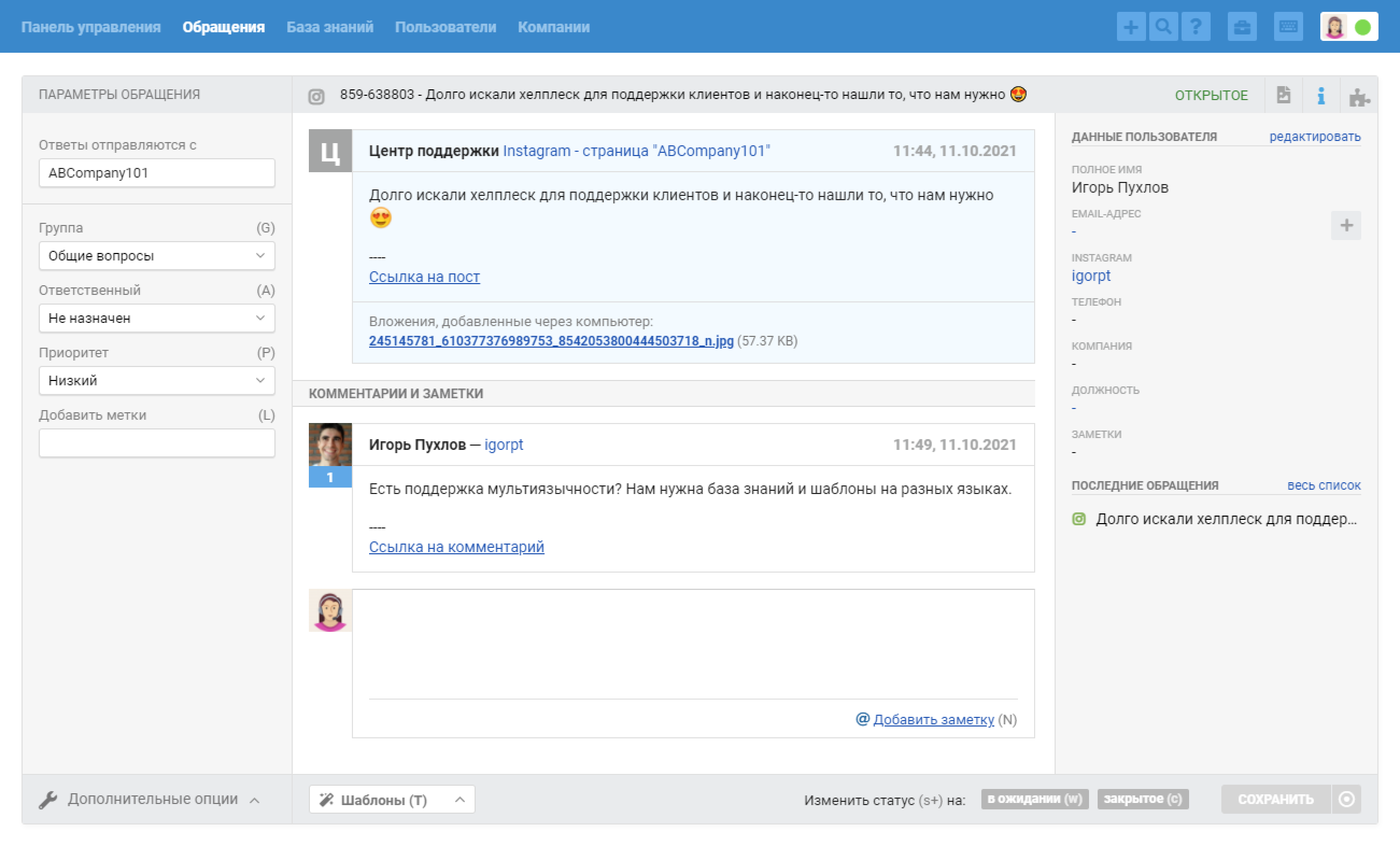Open help via the question mark icon
Image resolution: width=1400 pixels, height=846 pixels.
point(1196,27)
